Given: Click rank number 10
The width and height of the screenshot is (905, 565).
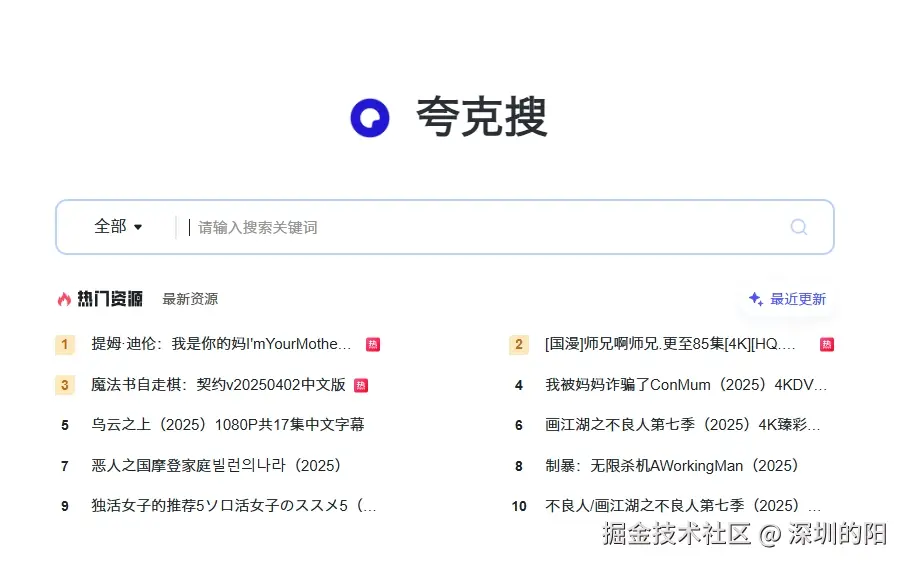Looking at the screenshot, I should [519, 506].
